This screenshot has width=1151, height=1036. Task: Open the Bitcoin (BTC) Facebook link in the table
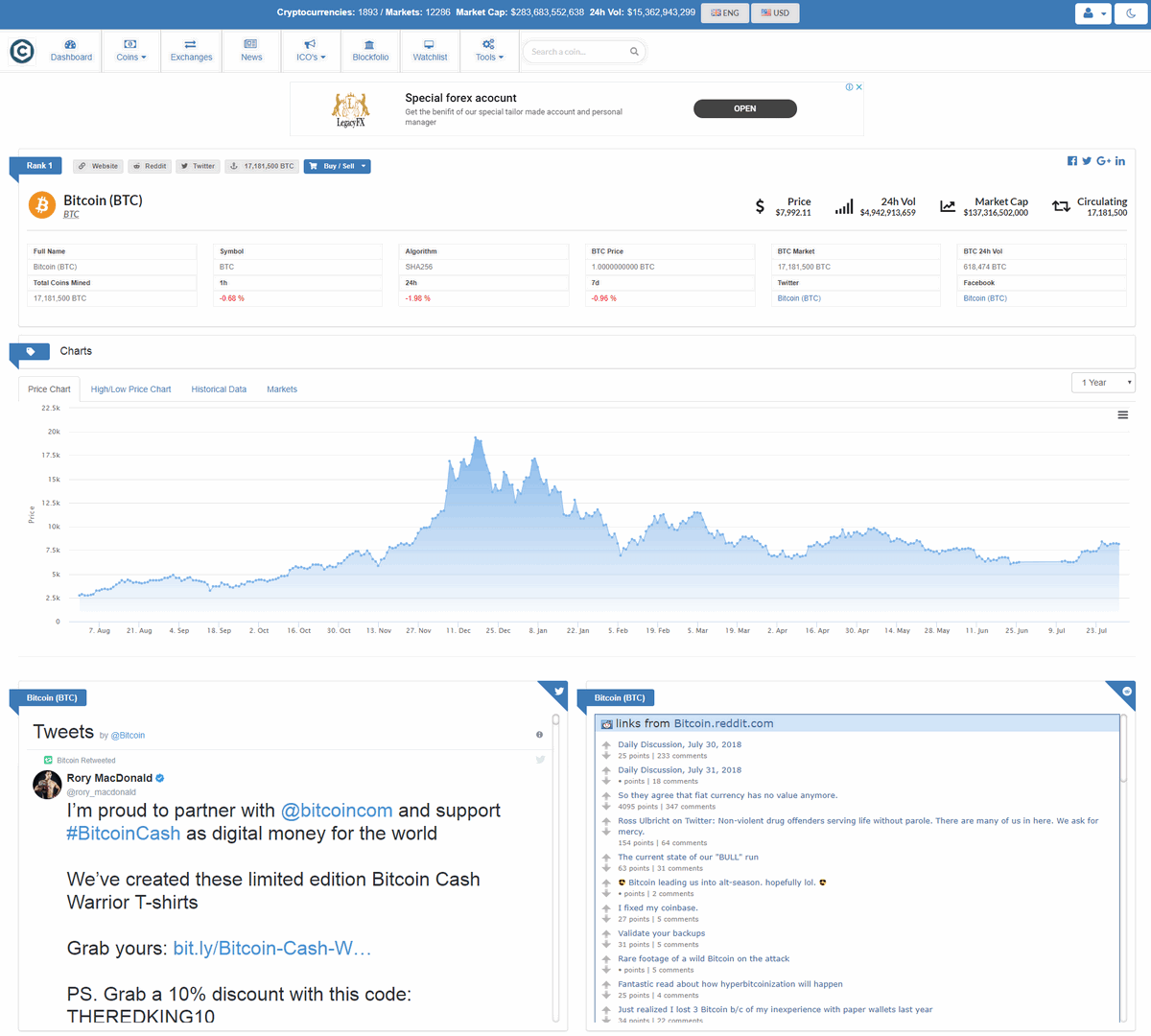point(985,298)
